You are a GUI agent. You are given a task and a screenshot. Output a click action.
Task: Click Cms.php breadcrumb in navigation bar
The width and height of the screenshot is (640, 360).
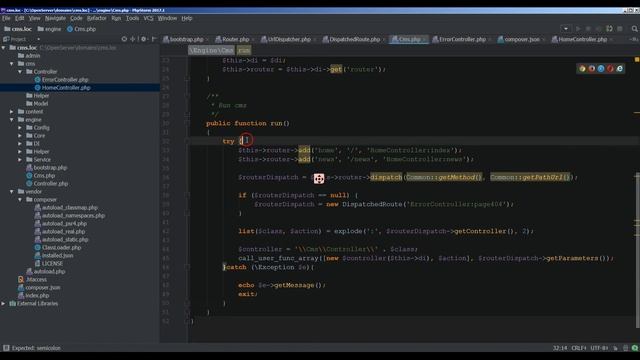tap(82, 29)
